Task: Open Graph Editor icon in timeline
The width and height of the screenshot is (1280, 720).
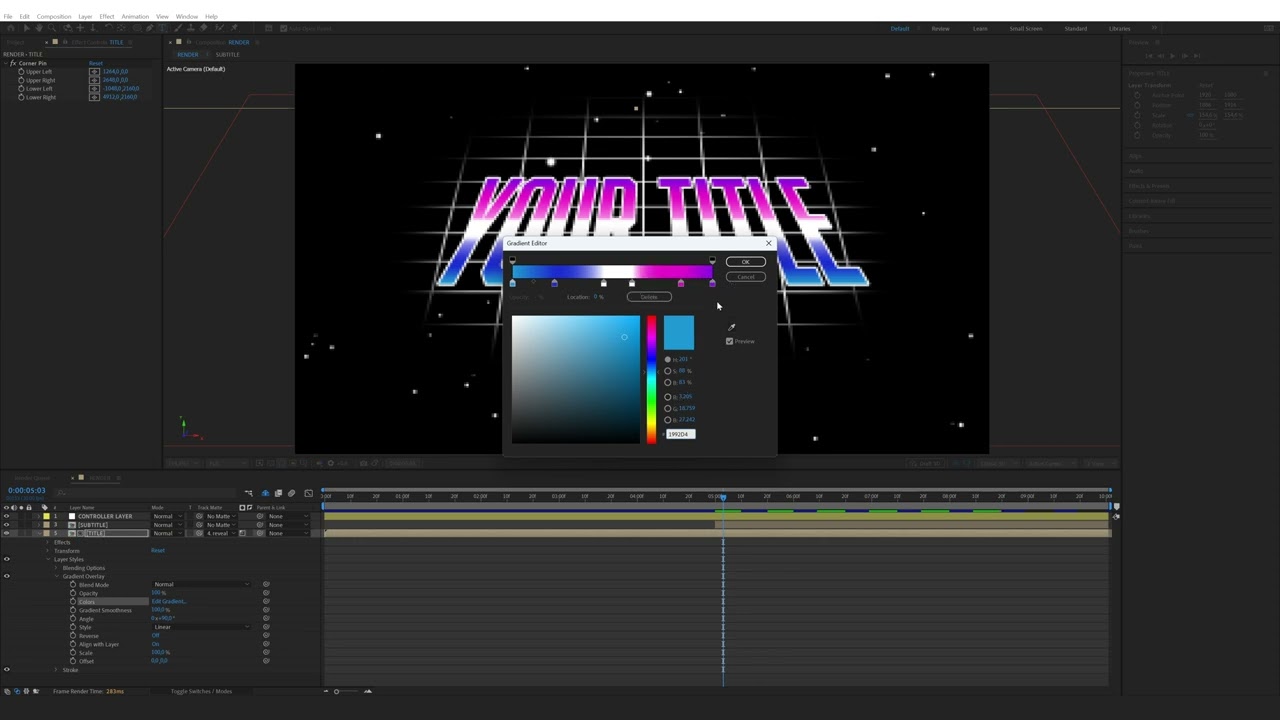Action: pos(308,493)
